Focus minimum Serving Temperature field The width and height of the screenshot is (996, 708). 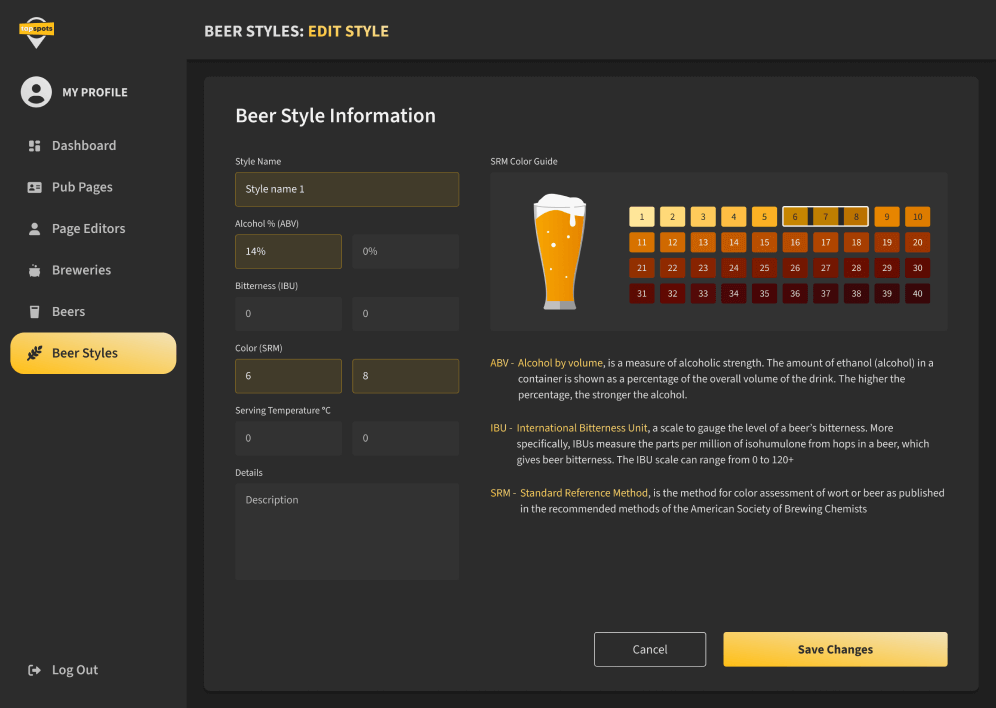[288, 438]
